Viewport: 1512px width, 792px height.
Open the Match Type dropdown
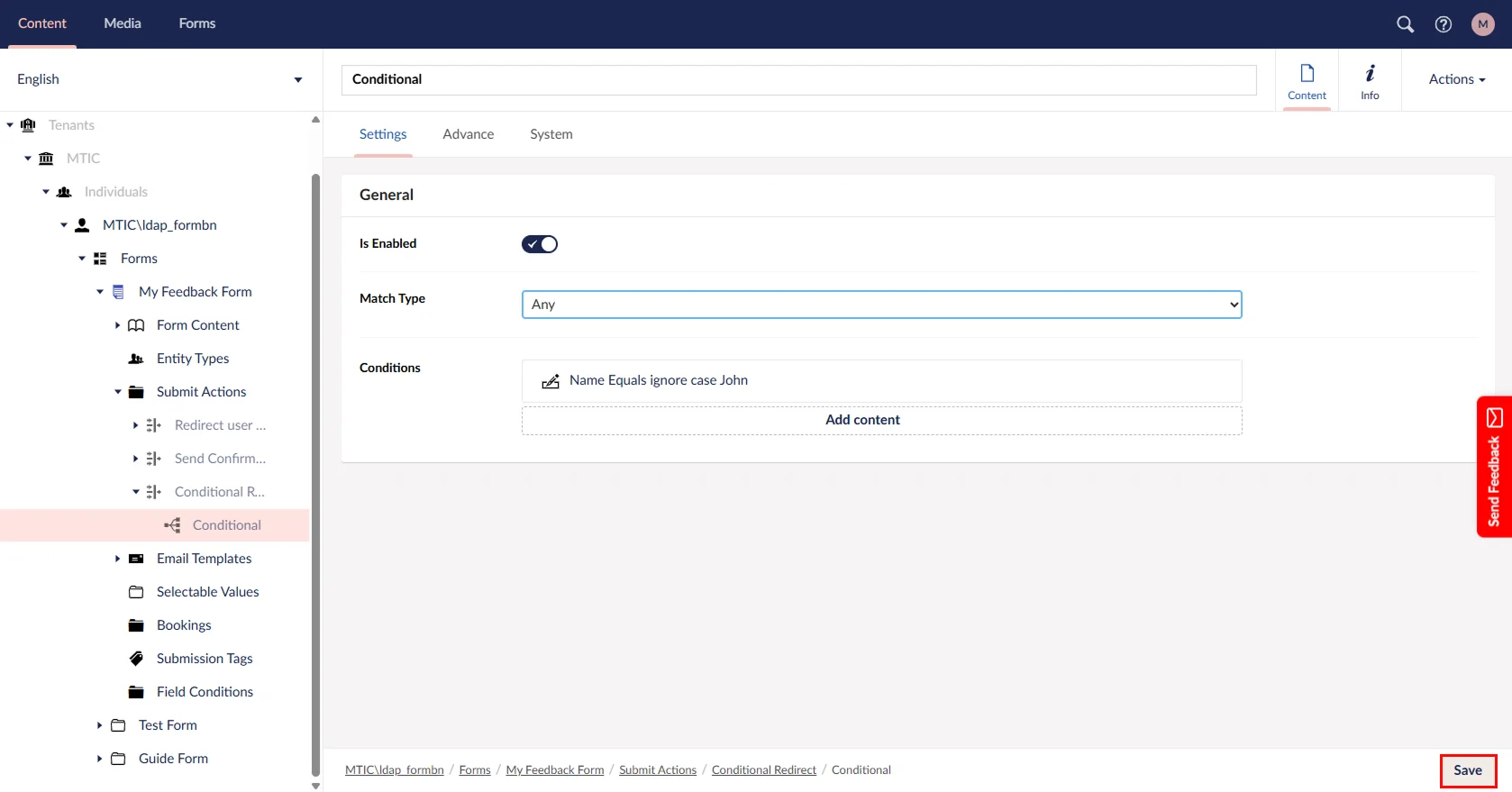tap(881, 305)
